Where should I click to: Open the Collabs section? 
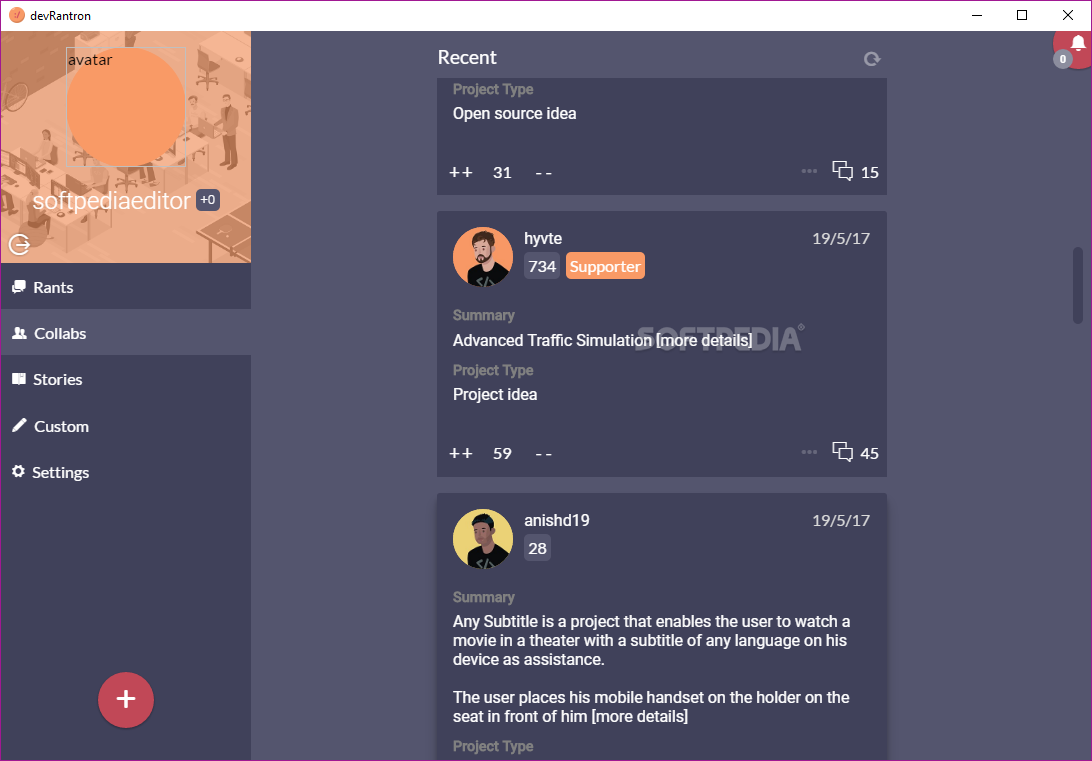(126, 333)
